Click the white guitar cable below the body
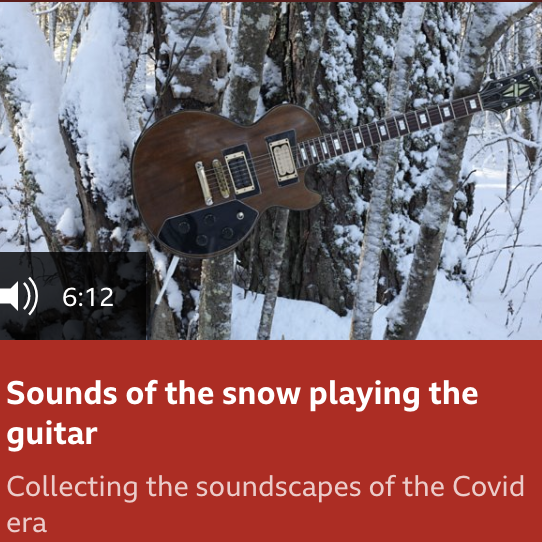Viewport: 542px width, 542px height. (167, 280)
